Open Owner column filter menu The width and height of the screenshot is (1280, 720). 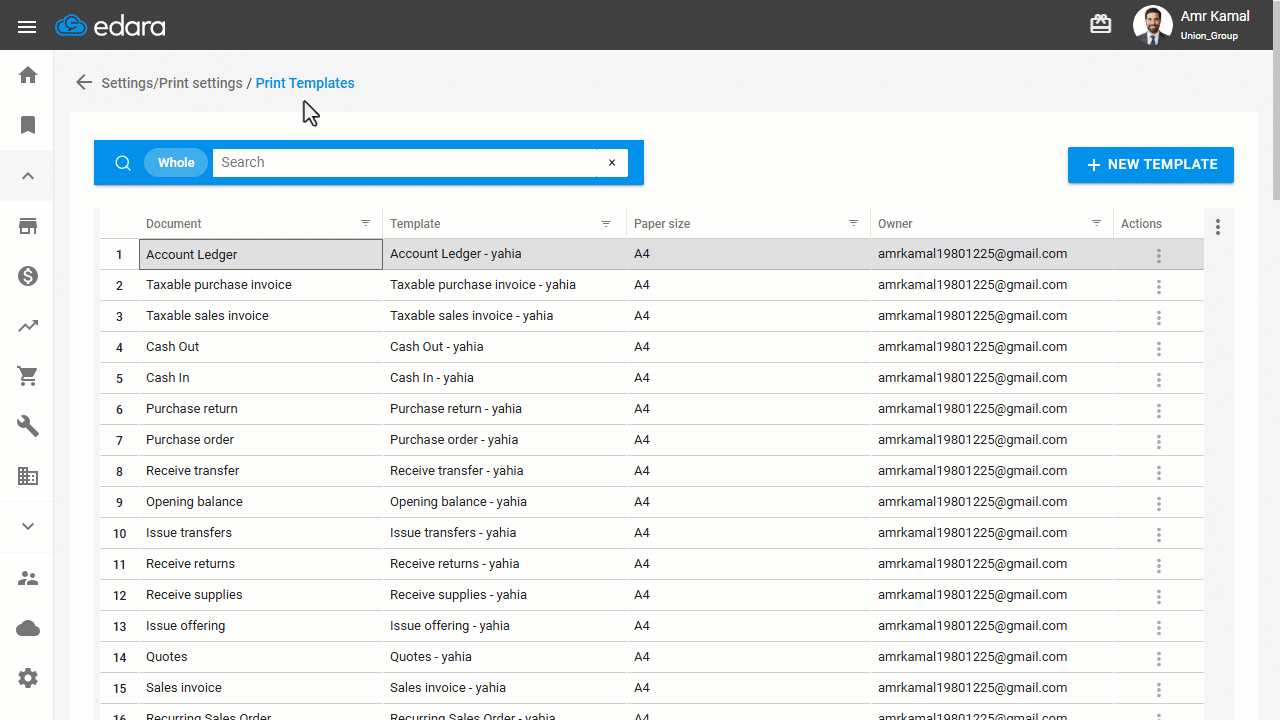[x=1096, y=224]
